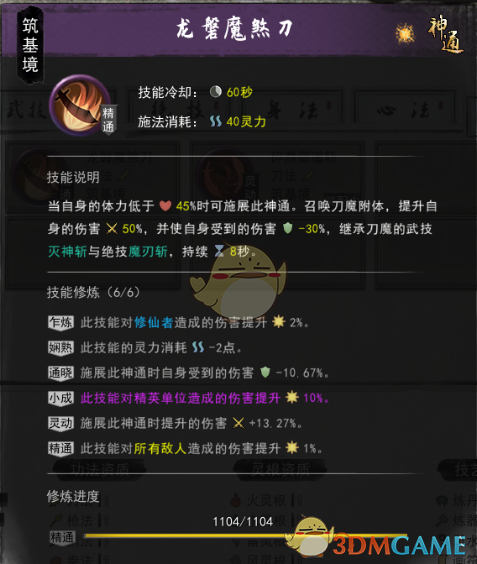Click the 灵动 training level tag
Viewport: 477px width, 564px height.
61,423
